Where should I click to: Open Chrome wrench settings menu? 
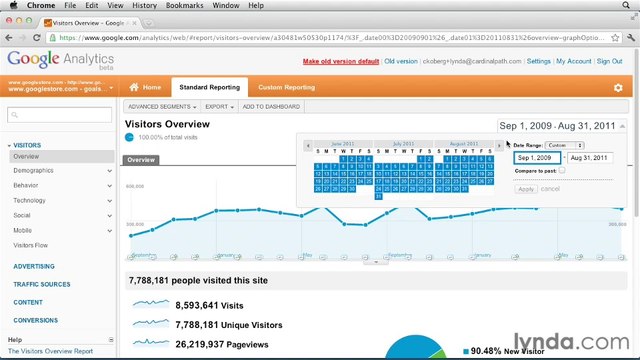(x=631, y=38)
